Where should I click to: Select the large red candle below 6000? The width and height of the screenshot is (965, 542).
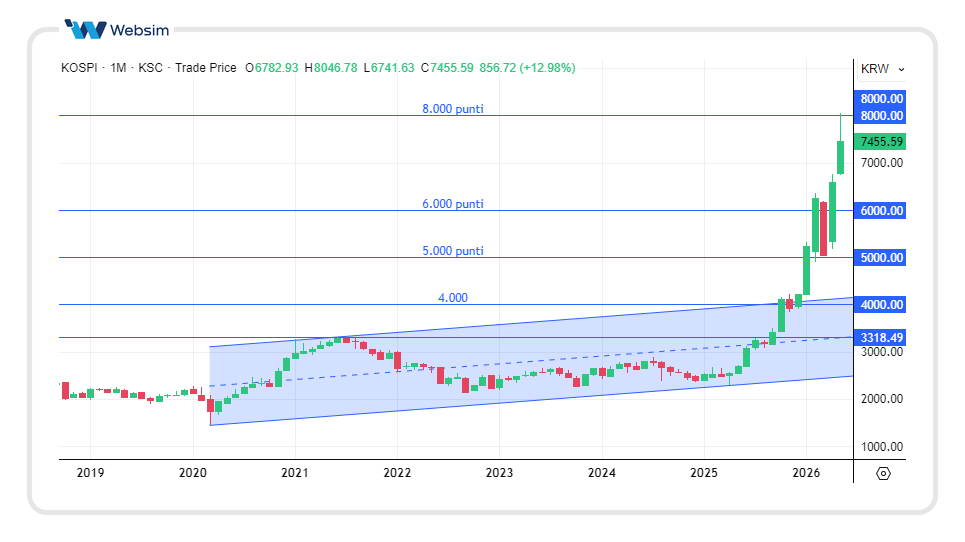click(x=823, y=228)
